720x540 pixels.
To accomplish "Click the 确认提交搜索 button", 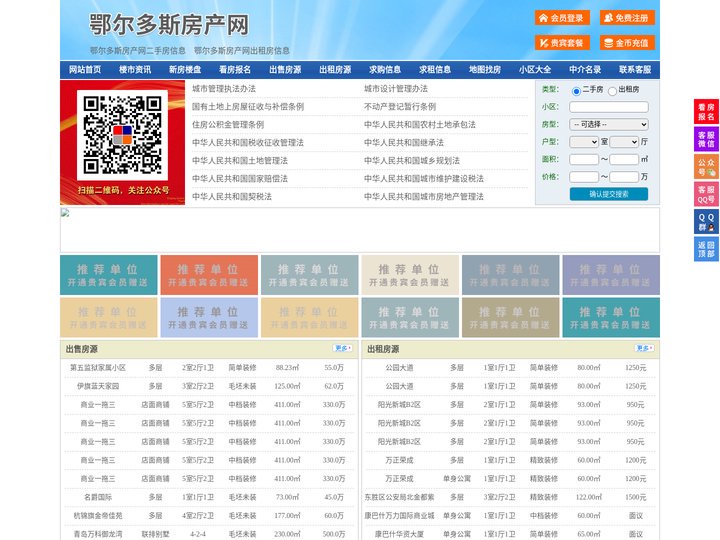I will tap(609, 194).
